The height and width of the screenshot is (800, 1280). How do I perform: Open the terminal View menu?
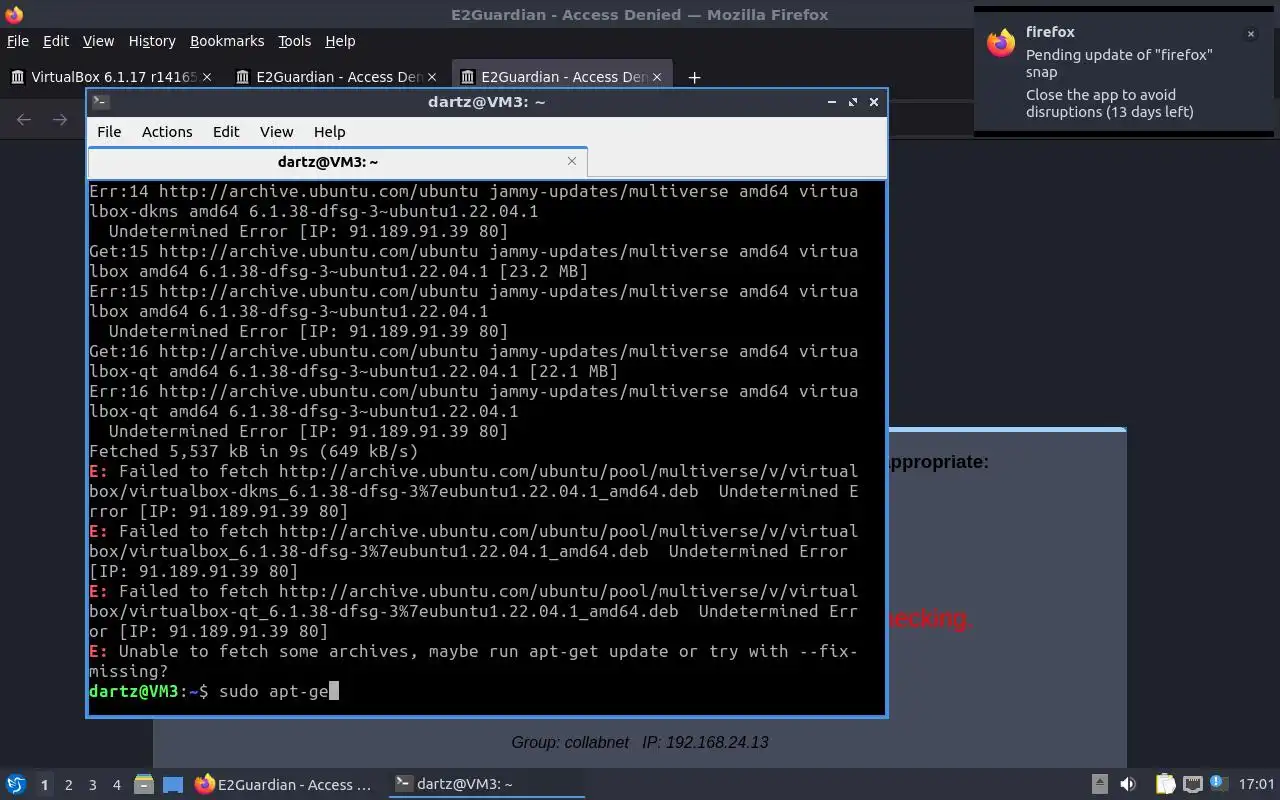pyautogui.click(x=276, y=131)
